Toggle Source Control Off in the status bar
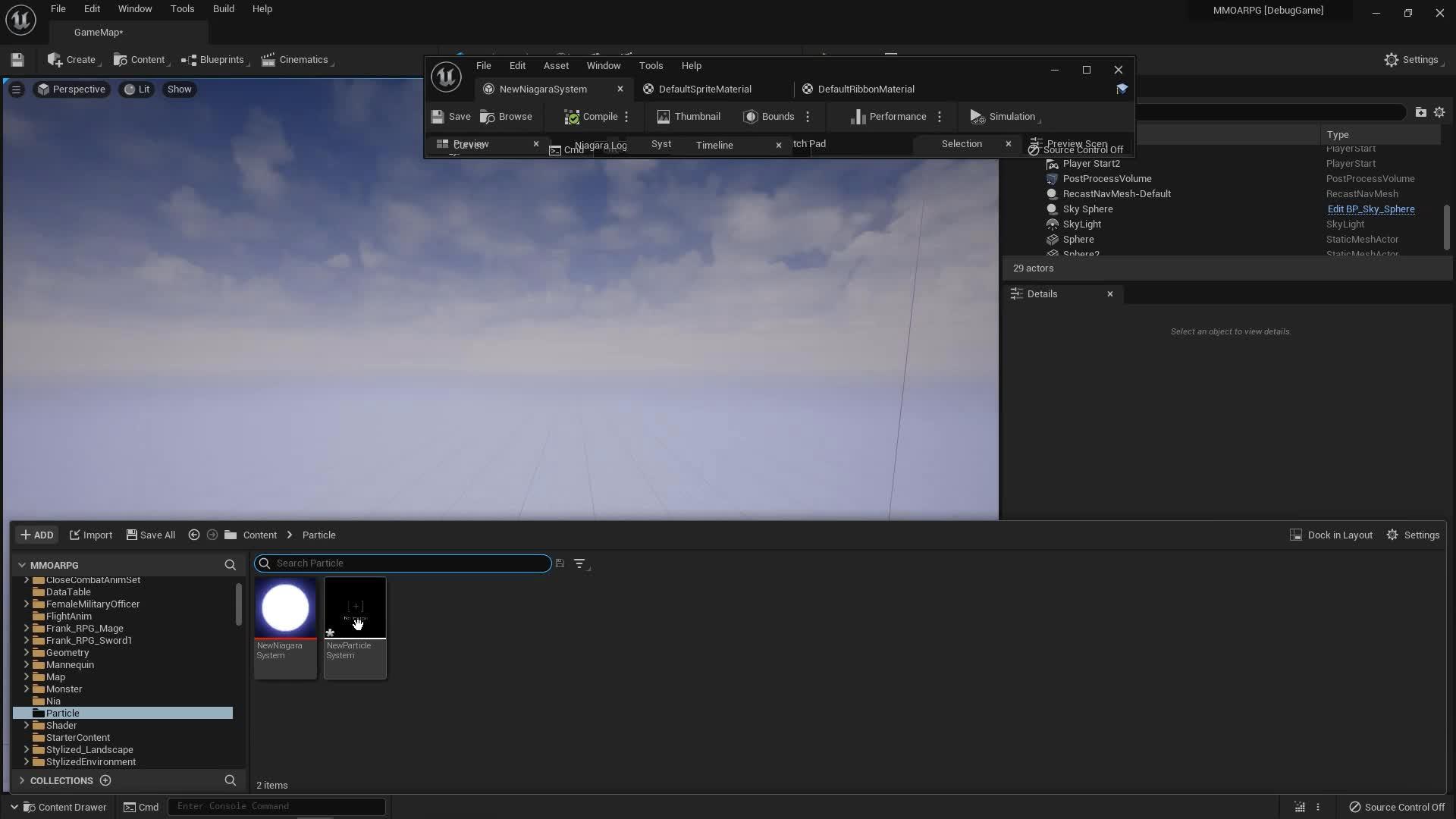The height and width of the screenshot is (819, 1456). tap(1397, 807)
